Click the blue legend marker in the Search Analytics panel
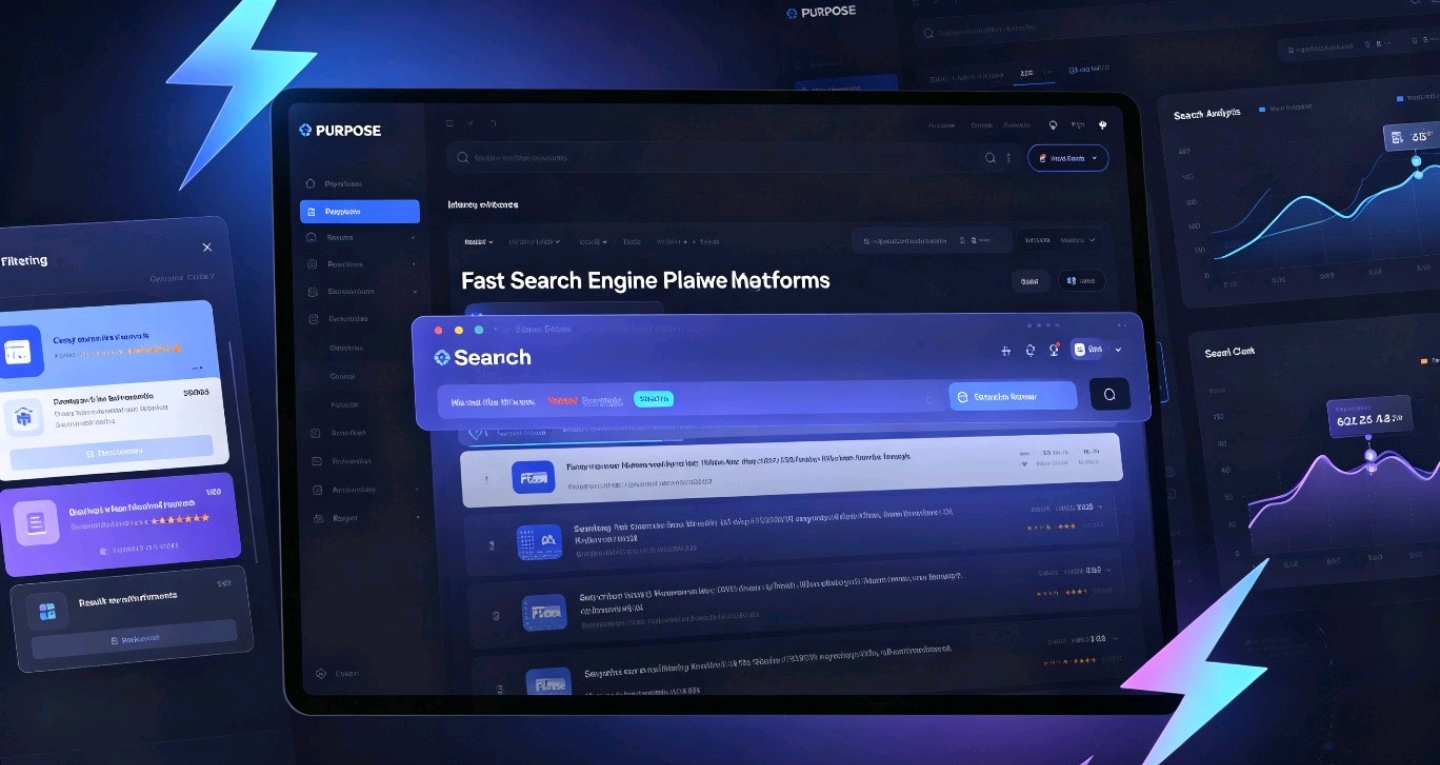The image size is (1440, 765). pos(1262,108)
